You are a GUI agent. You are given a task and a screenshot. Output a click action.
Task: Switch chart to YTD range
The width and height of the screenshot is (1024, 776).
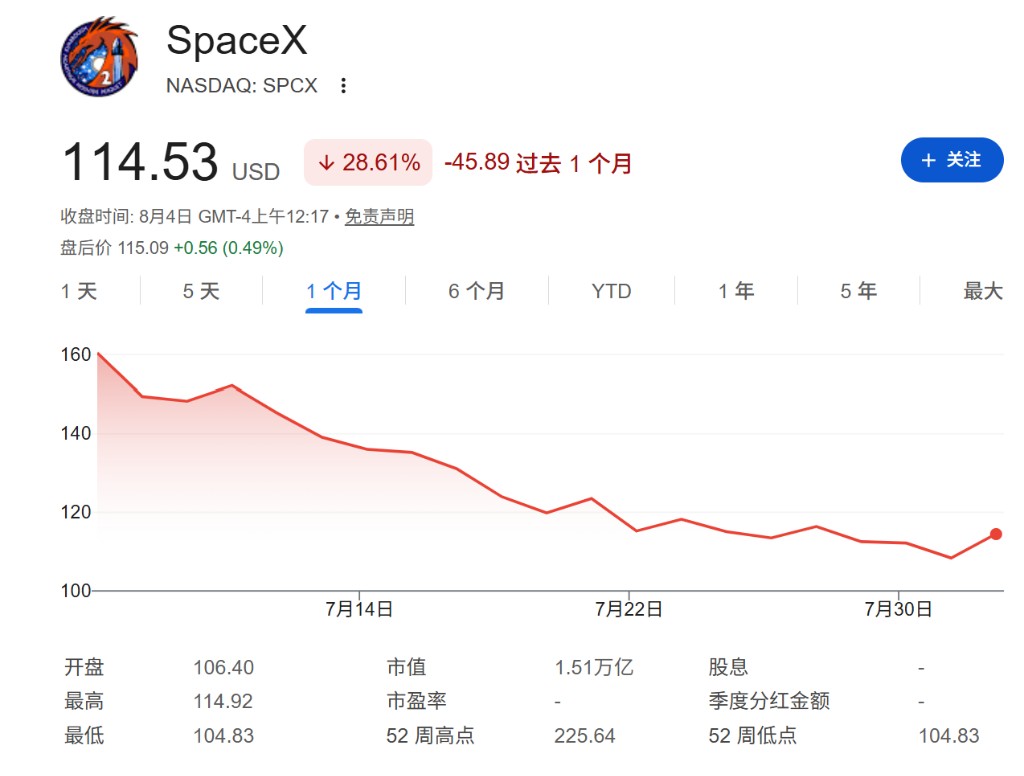[611, 291]
